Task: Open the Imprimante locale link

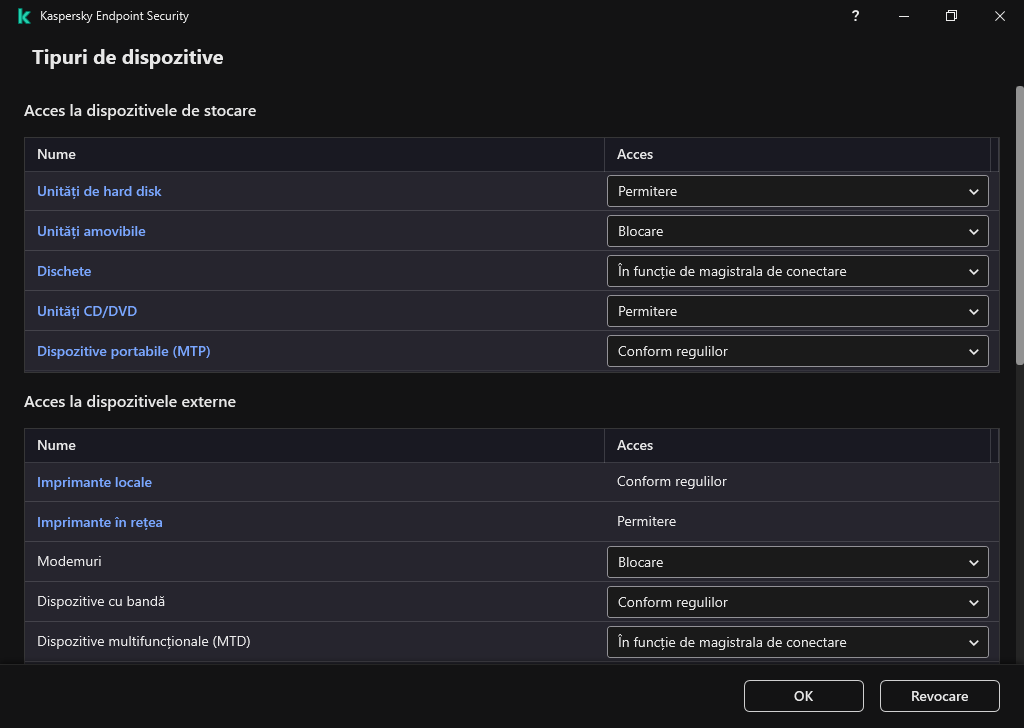Action: click(x=94, y=482)
